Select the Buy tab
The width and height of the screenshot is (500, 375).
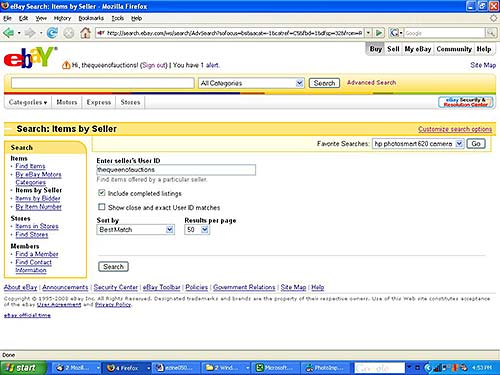[x=376, y=49]
